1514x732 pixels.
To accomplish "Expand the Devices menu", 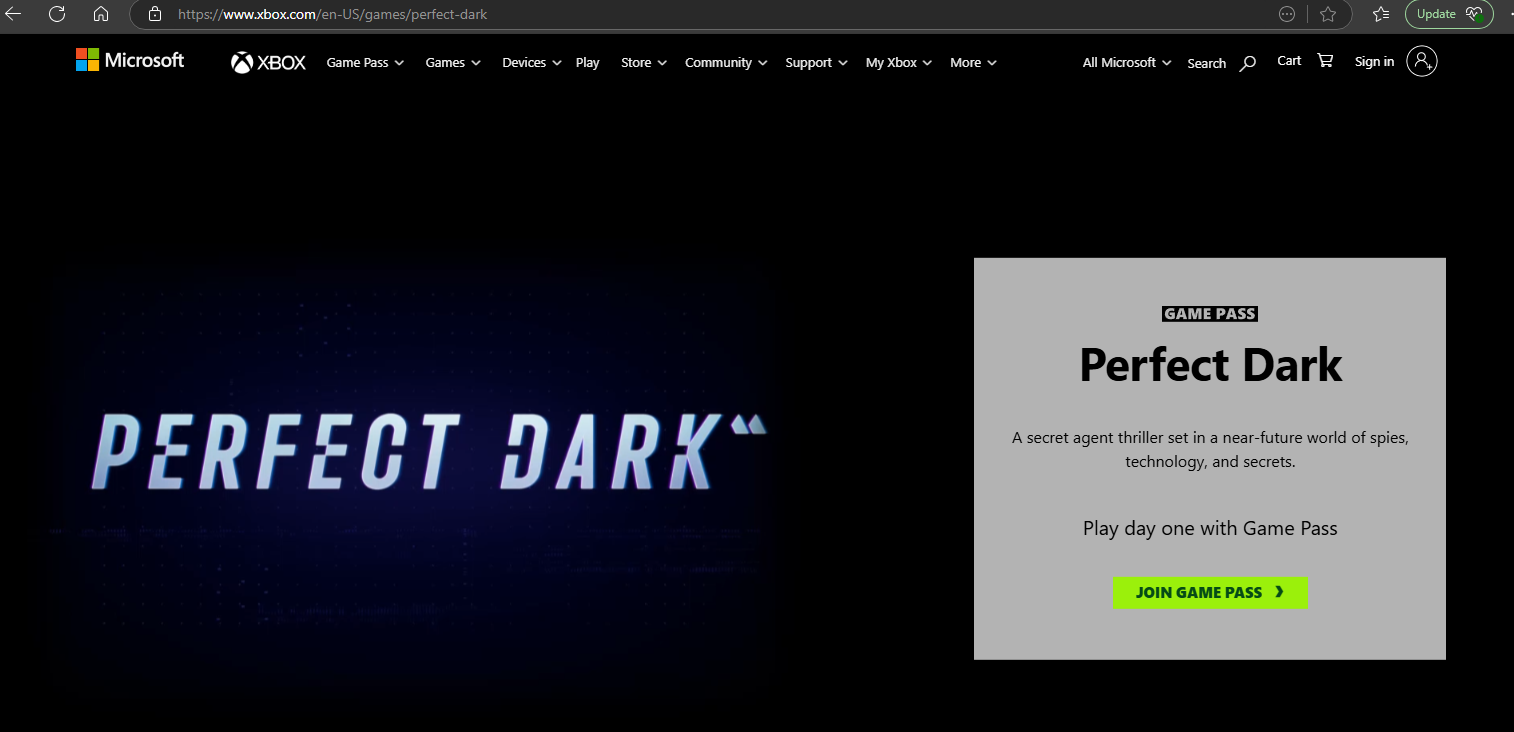I will click(532, 62).
